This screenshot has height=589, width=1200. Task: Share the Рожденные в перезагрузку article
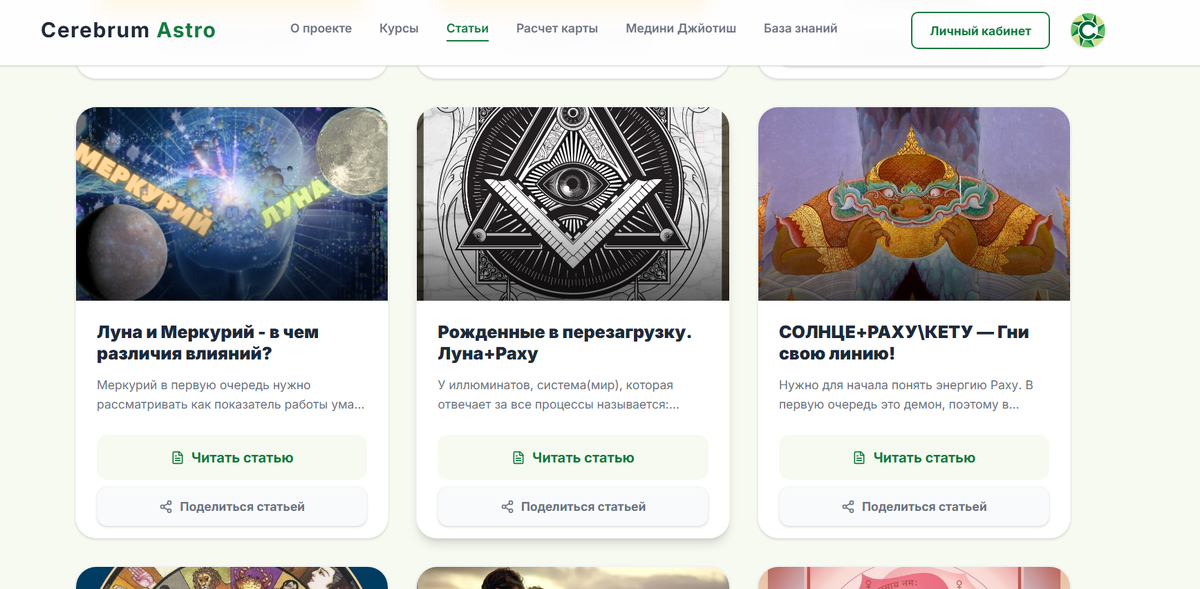[573, 507]
